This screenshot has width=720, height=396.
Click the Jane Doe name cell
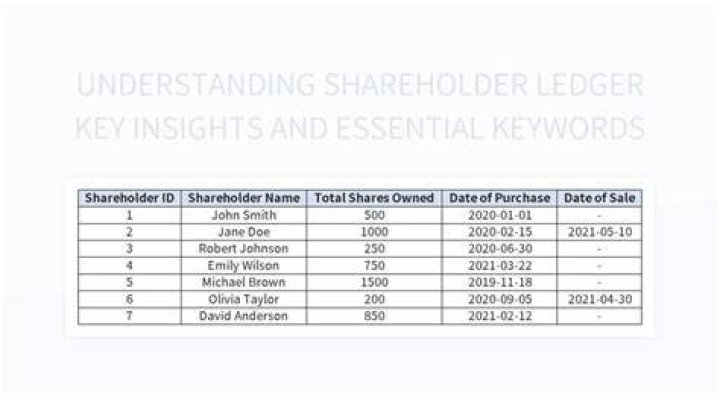click(x=243, y=232)
